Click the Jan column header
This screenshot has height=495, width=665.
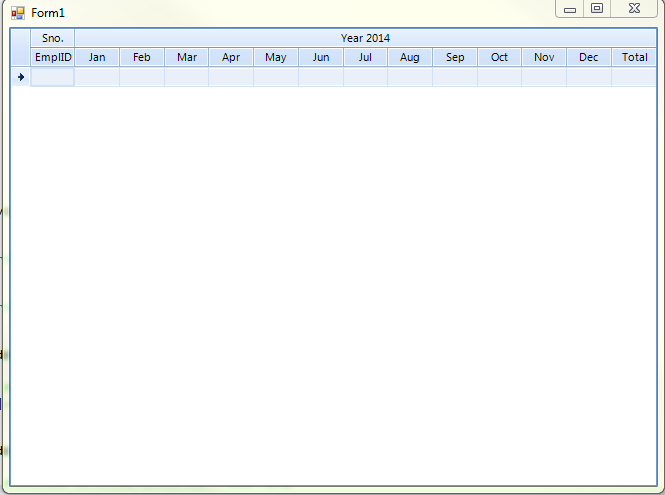tap(97, 57)
